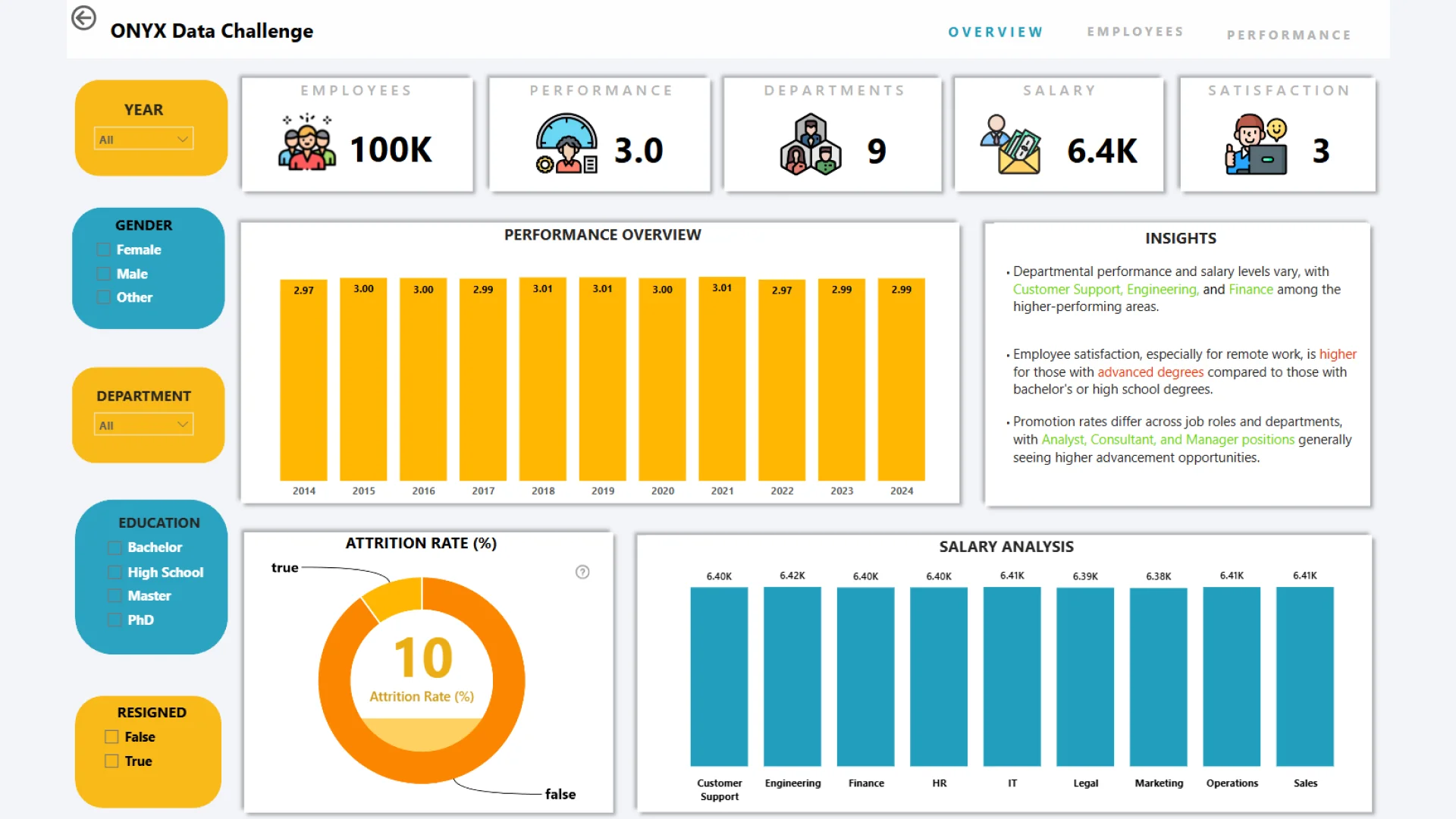The width and height of the screenshot is (1456, 819).
Task: Click the ONYX Data Challenge title
Action: coord(212,31)
